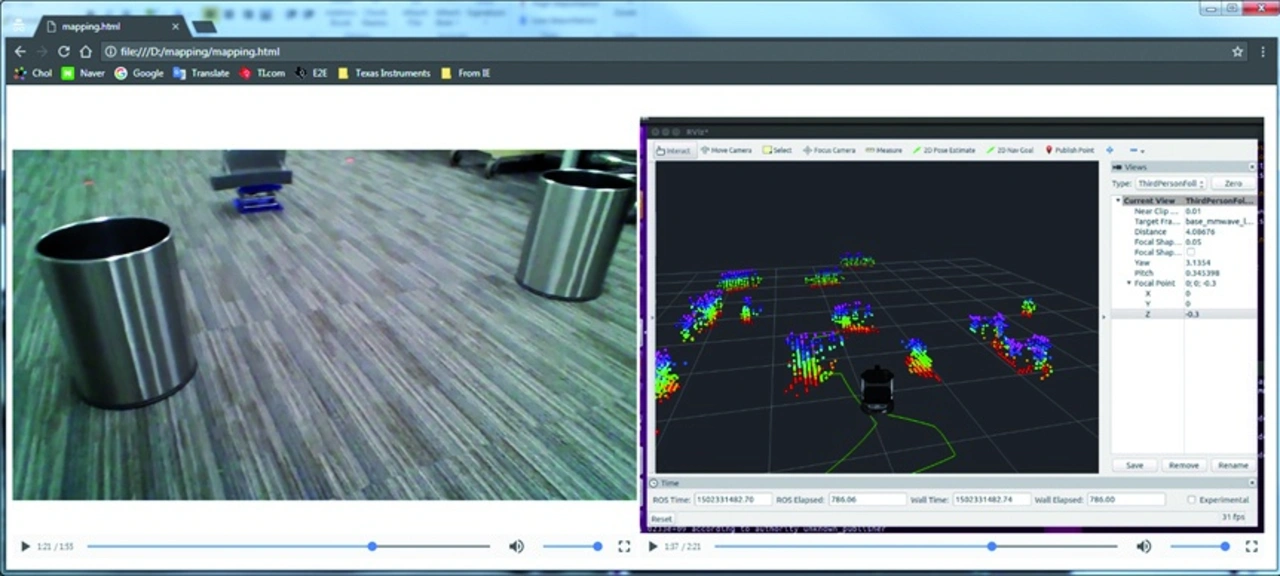Click the Remove button in Views panel
Screen dimensions: 1280x576
1184,465
